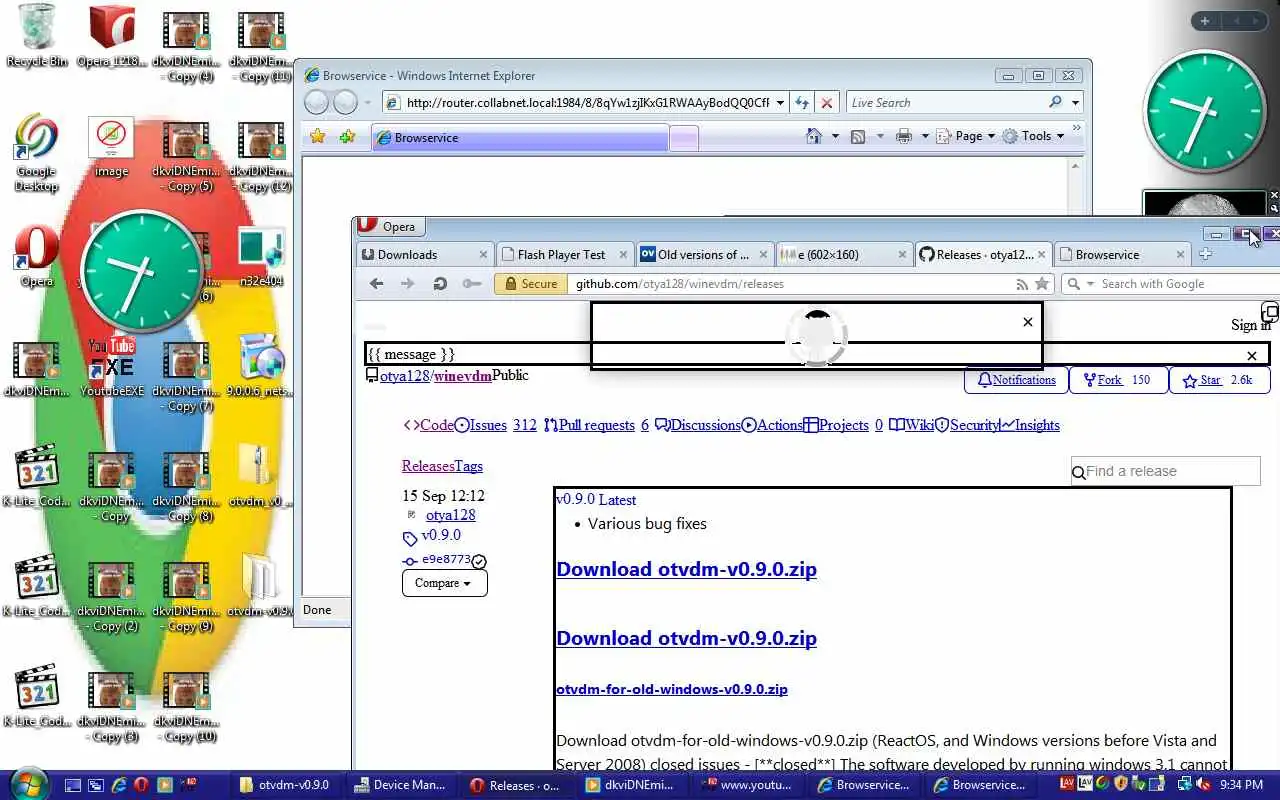Stop loading in Internet Explorer

click(827, 103)
